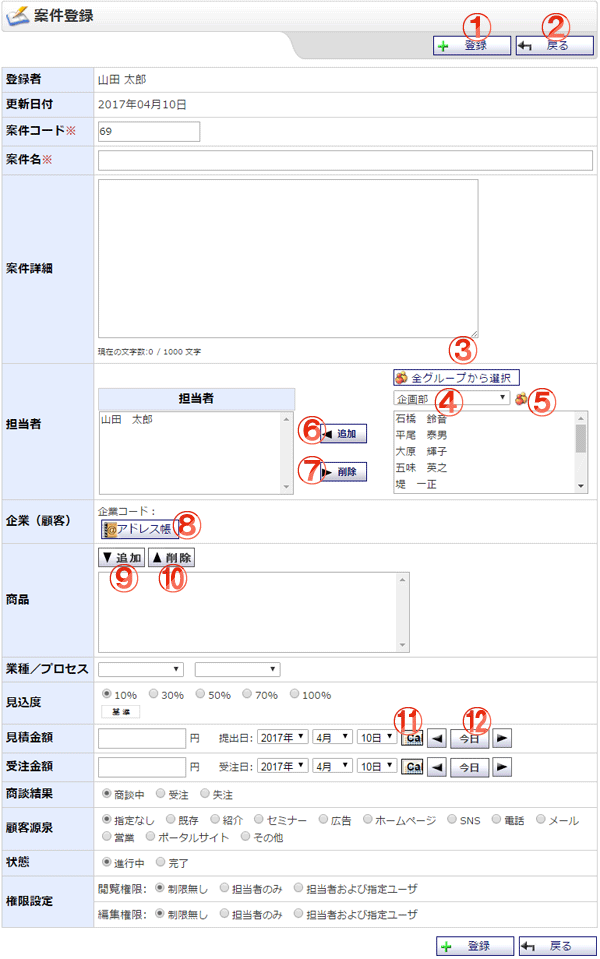Select the 10% 見込度 radio
The height and width of the screenshot is (959, 600).
tap(107, 694)
